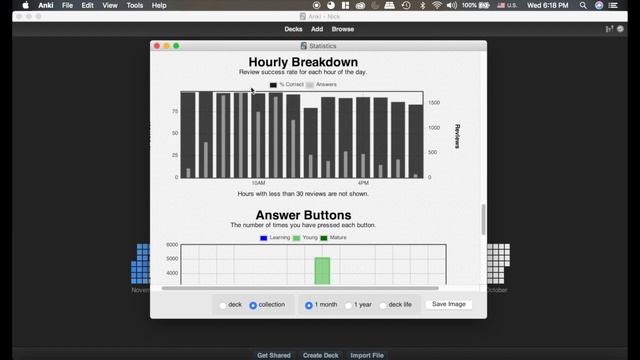Click the statistics graph icon in Anki toolbar
The width and height of the screenshot is (640, 360).
(x=609, y=29)
